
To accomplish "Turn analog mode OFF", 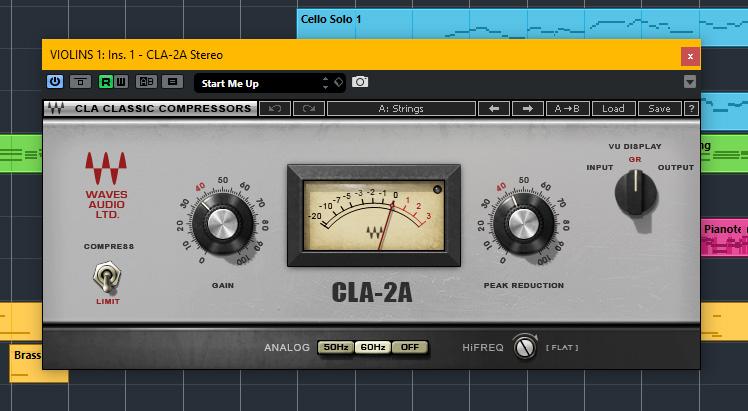I will [410, 347].
